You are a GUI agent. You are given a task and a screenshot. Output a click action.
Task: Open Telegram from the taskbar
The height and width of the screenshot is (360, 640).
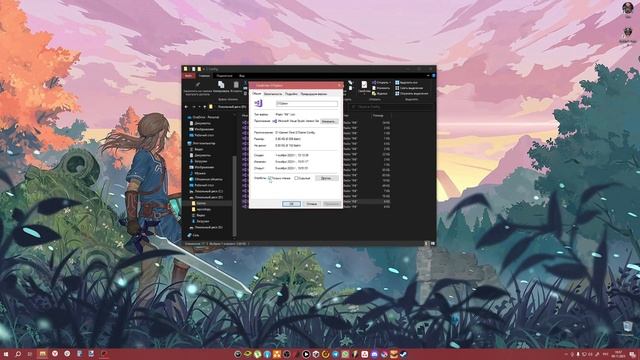click(x=336, y=354)
